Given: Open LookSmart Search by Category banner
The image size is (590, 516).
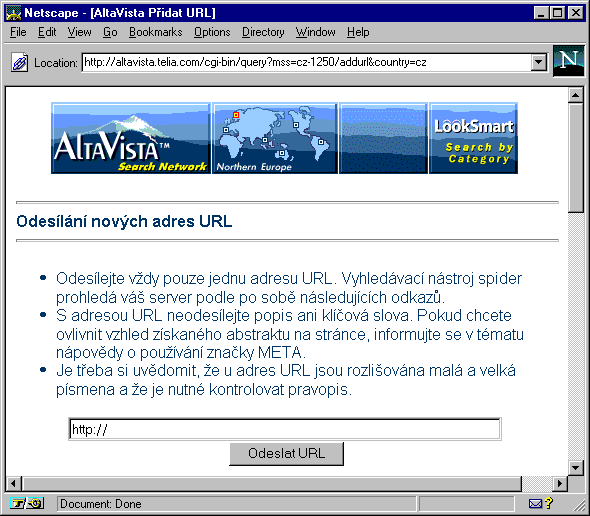Looking at the screenshot, I should (473, 138).
